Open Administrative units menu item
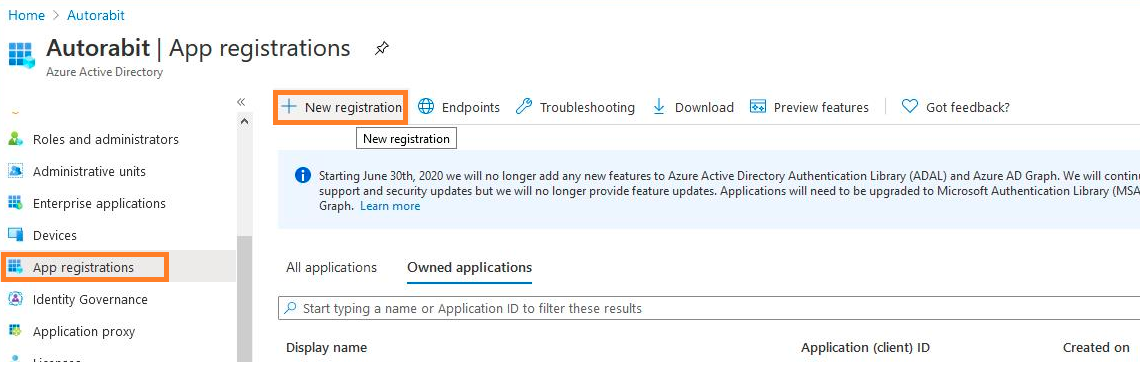Viewport: 1140px width, 387px height. coord(89,171)
